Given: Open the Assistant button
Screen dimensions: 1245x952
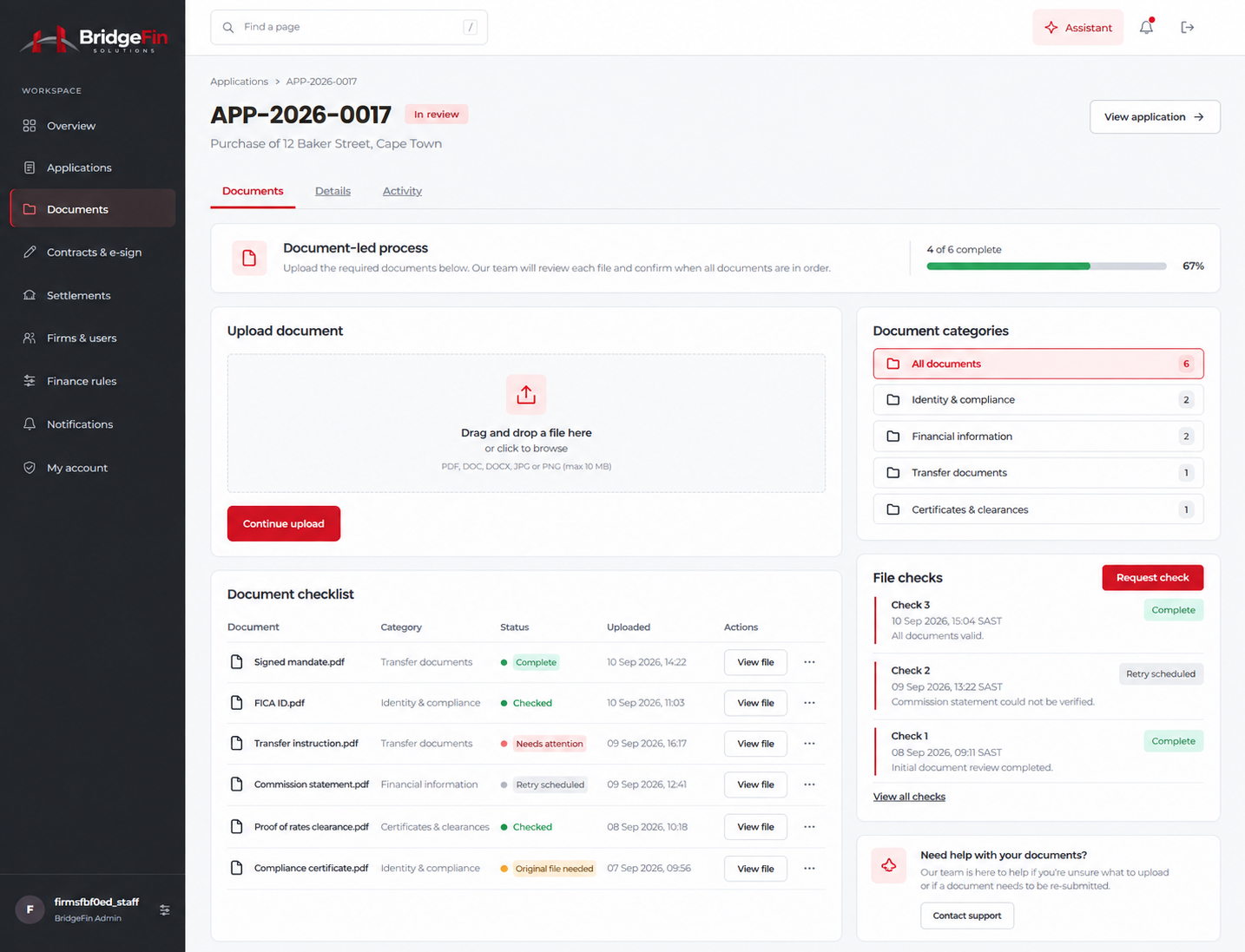Looking at the screenshot, I should pos(1077,28).
